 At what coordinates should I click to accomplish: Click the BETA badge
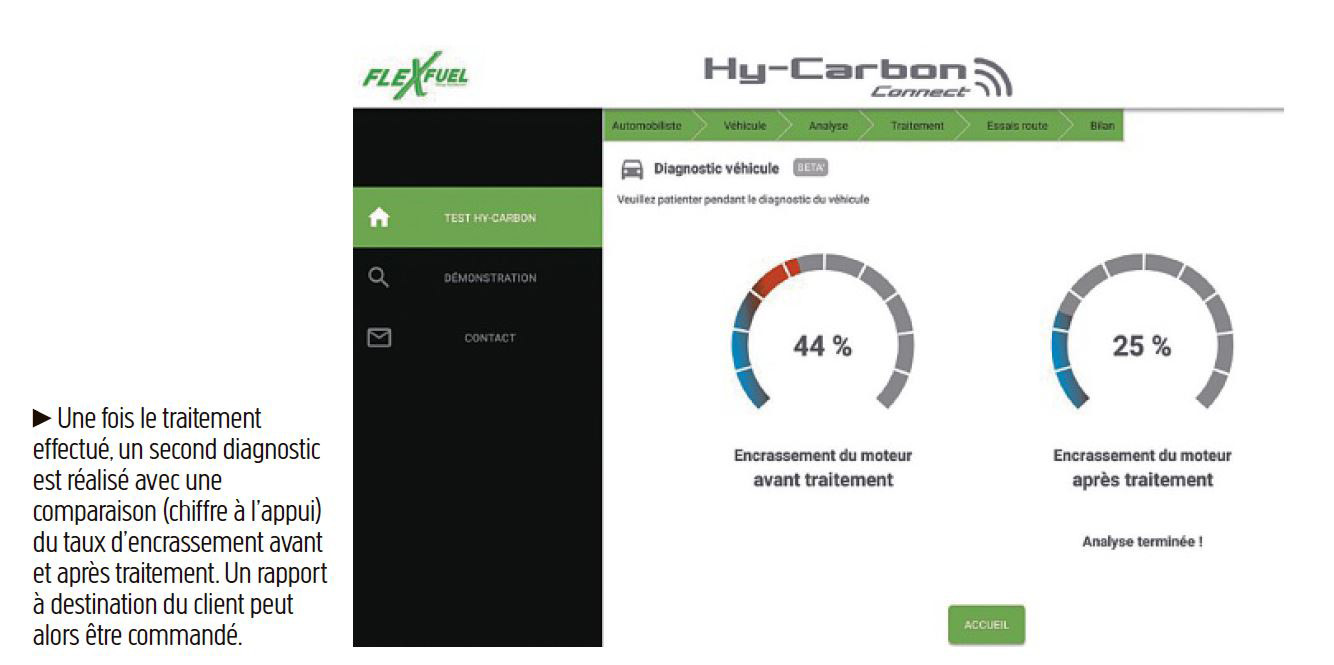(x=811, y=167)
